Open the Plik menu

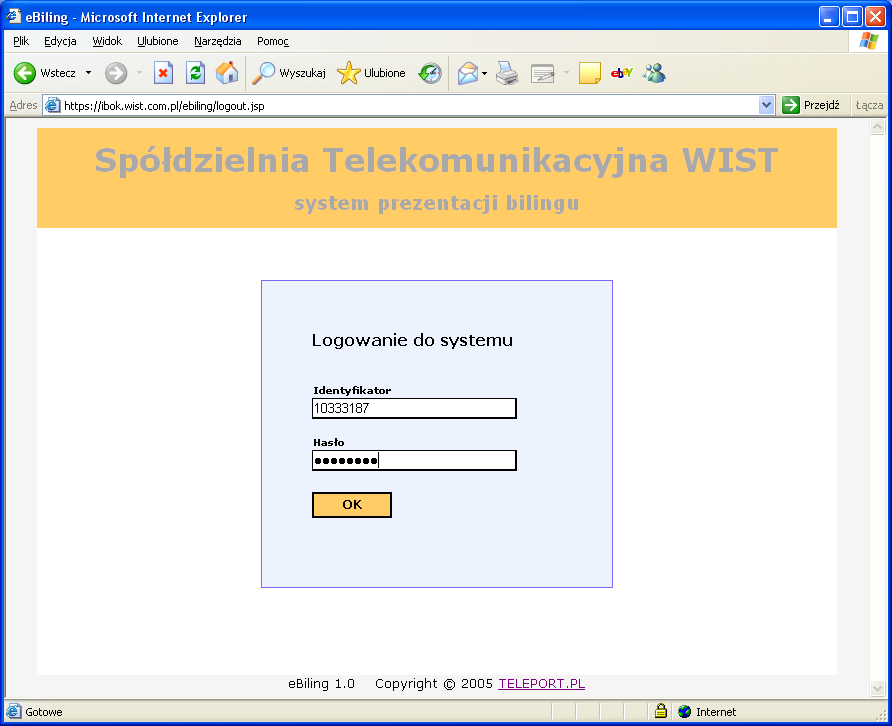click(x=21, y=41)
